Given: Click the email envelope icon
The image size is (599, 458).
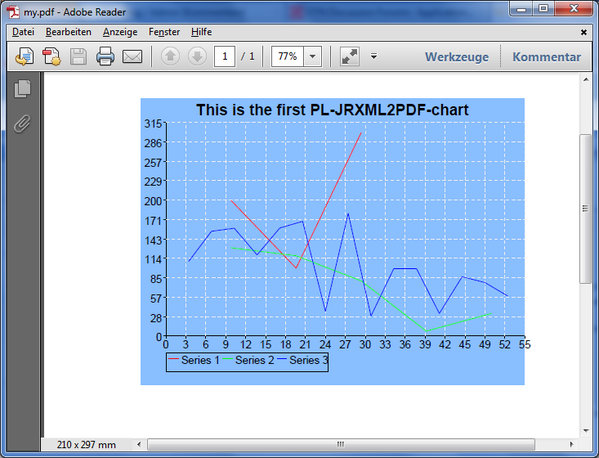Looking at the screenshot, I should 132,57.
